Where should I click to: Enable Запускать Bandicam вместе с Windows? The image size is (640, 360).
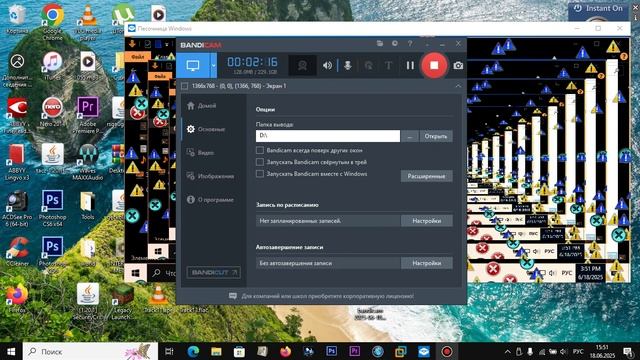pyautogui.click(x=260, y=174)
